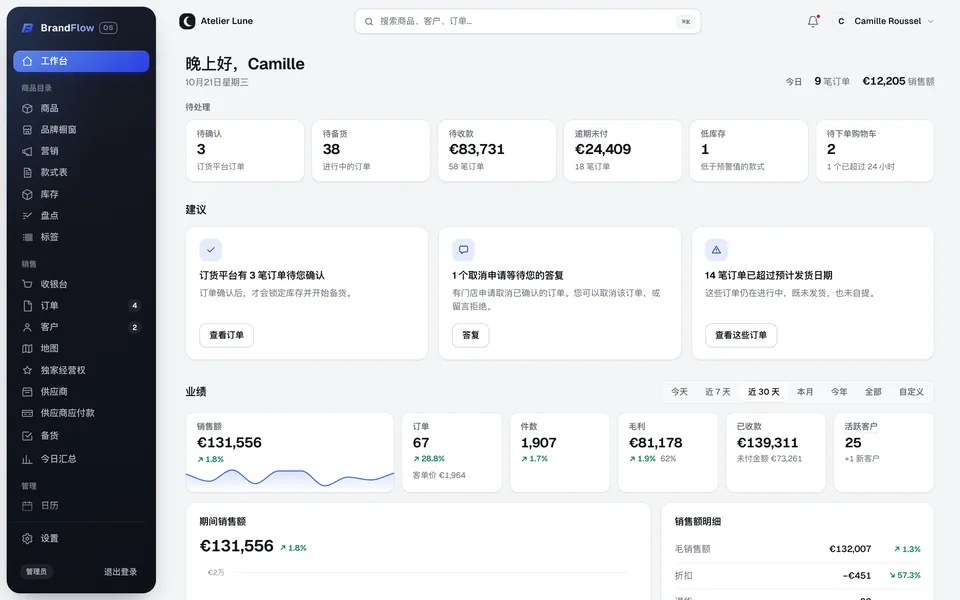Select the 近 7 天 period tab
960x600 pixels.
(718, 392)
